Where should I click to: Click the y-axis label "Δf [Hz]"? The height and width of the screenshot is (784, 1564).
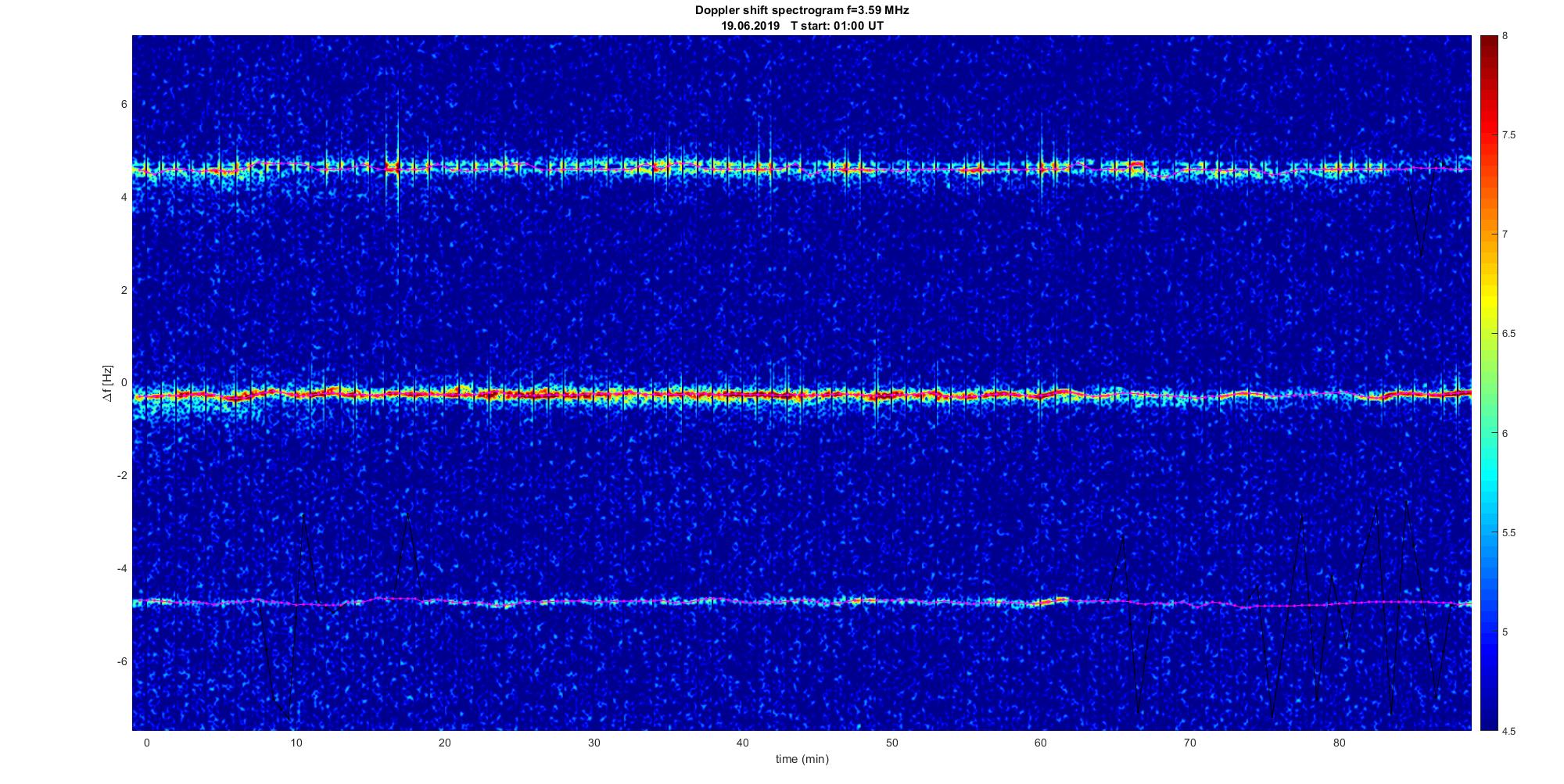(108, 383)
